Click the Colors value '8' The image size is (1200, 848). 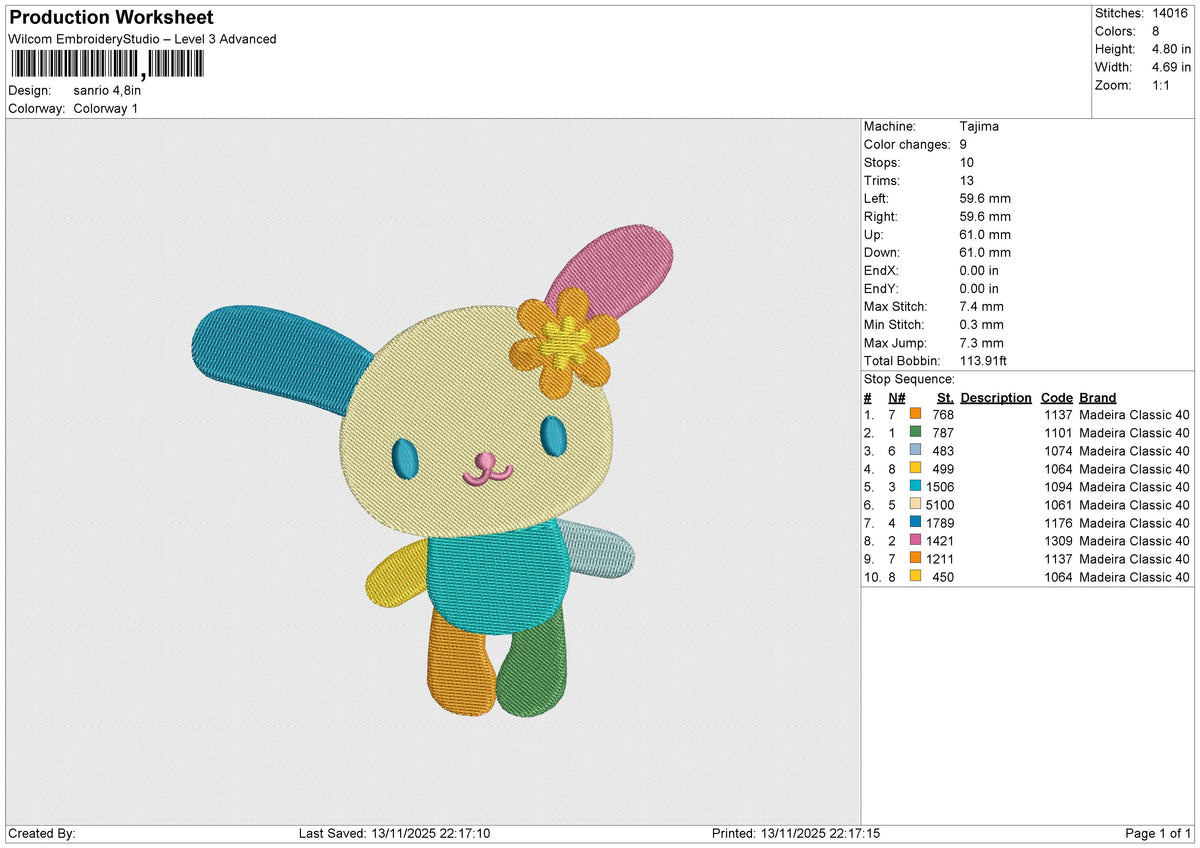tap(1157, 31)
